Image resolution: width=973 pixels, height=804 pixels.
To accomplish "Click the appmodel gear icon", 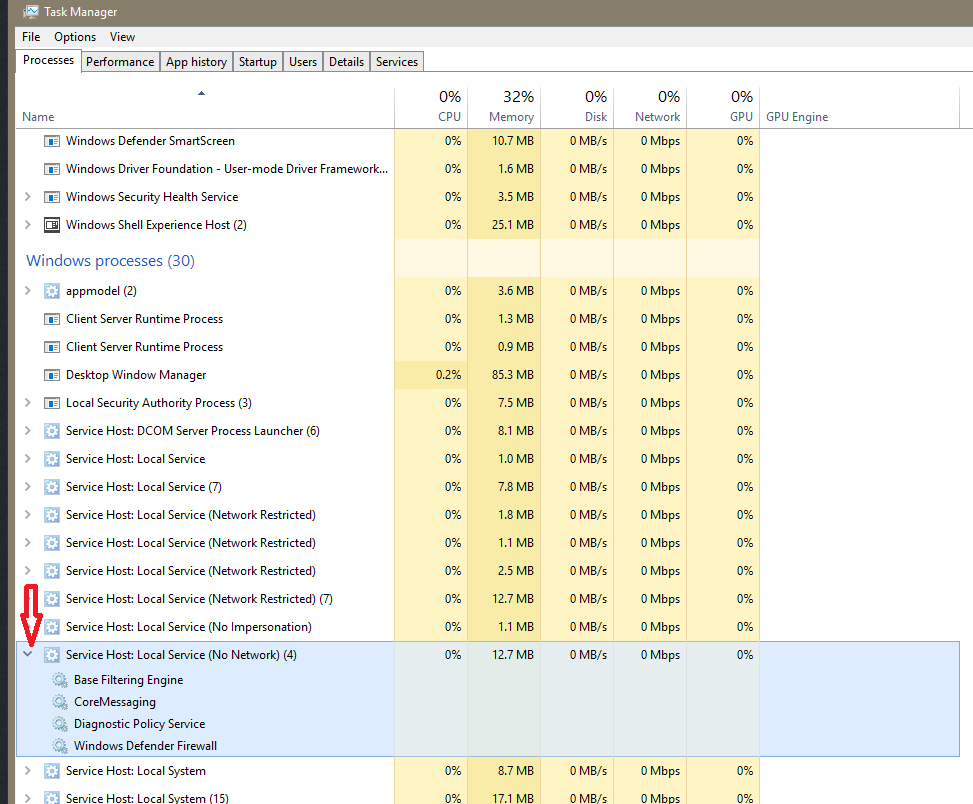I will (x=52, y=291).
